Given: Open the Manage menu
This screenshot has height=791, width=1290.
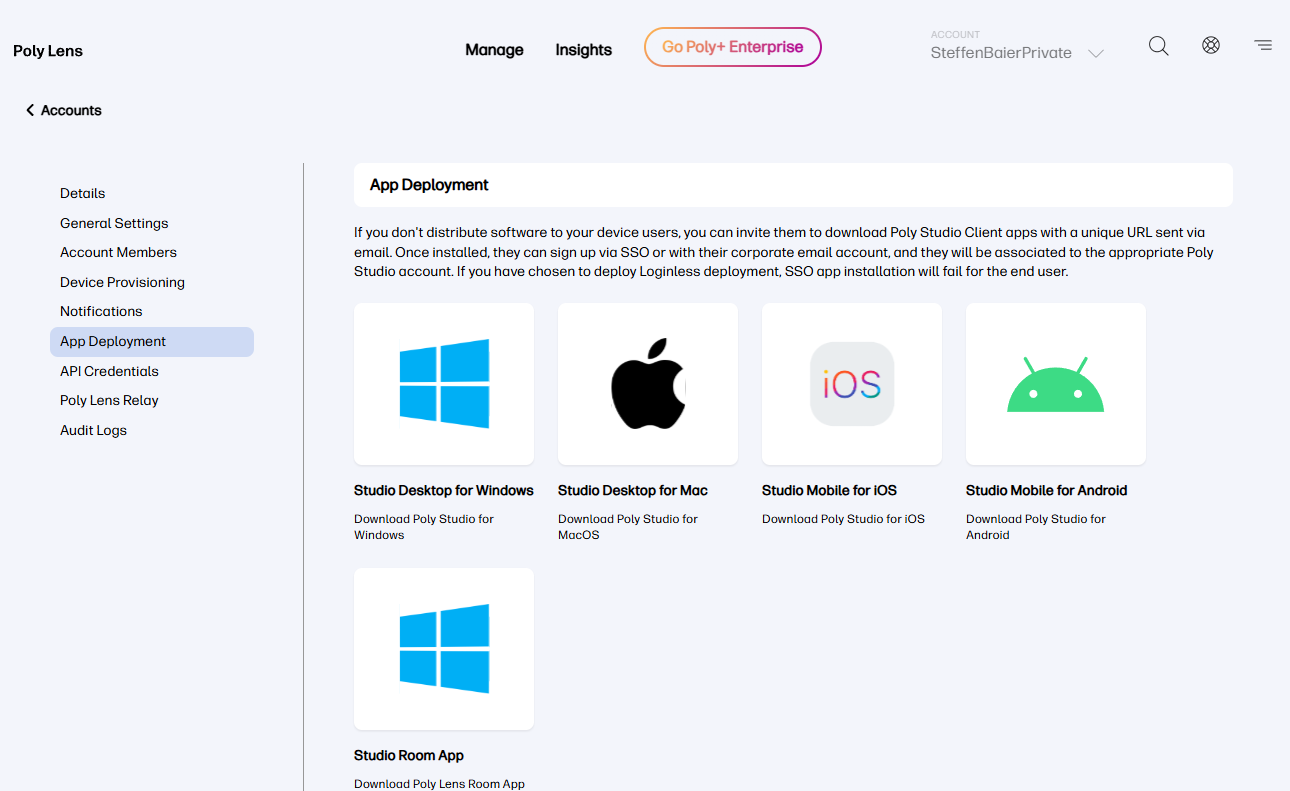Looking at the screenshot, I should pos(494,49).
